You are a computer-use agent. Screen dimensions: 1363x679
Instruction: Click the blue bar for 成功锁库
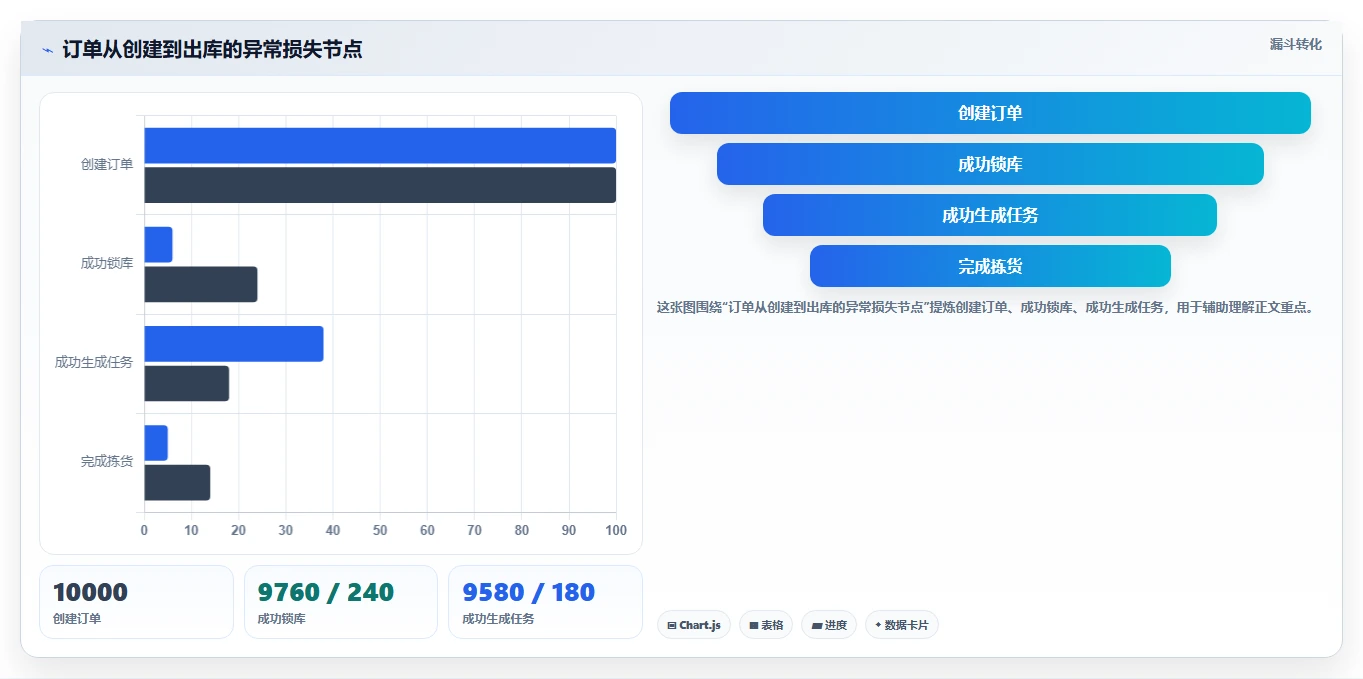click(x=158, y=245)
